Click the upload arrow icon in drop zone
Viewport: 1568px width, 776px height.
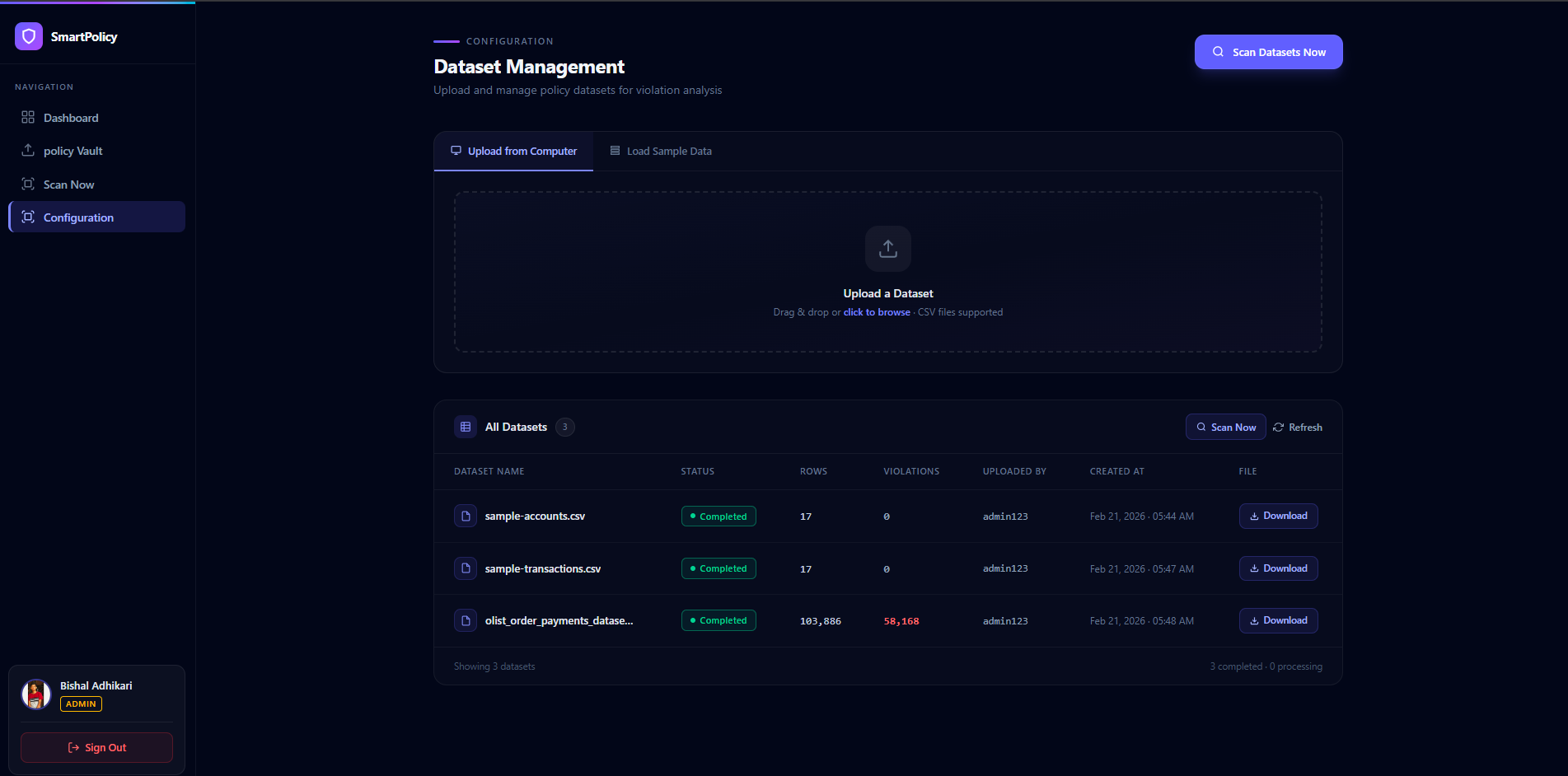click(x=887, y=249)
